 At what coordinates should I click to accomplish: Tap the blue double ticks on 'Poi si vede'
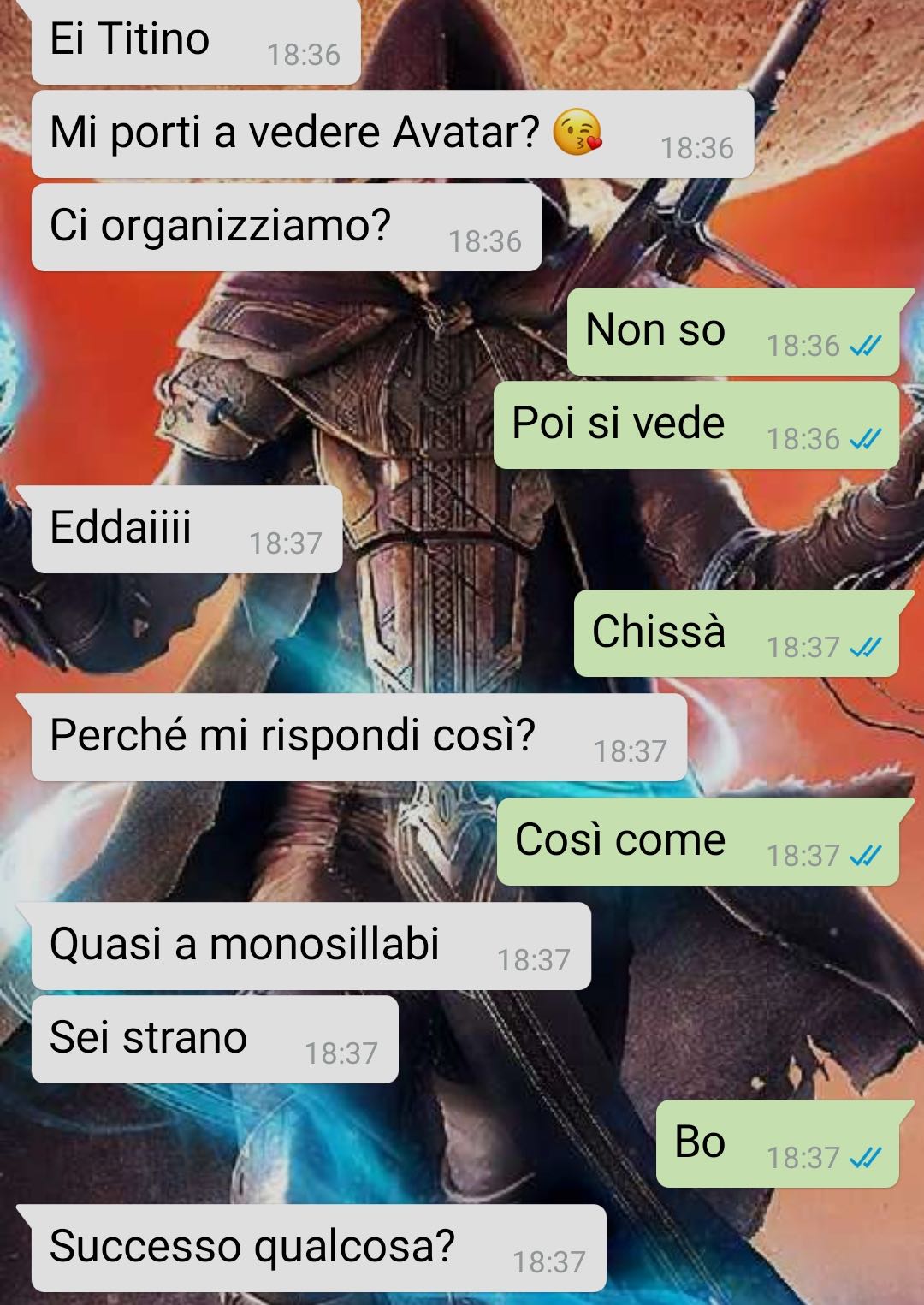[x=865, y=439]
